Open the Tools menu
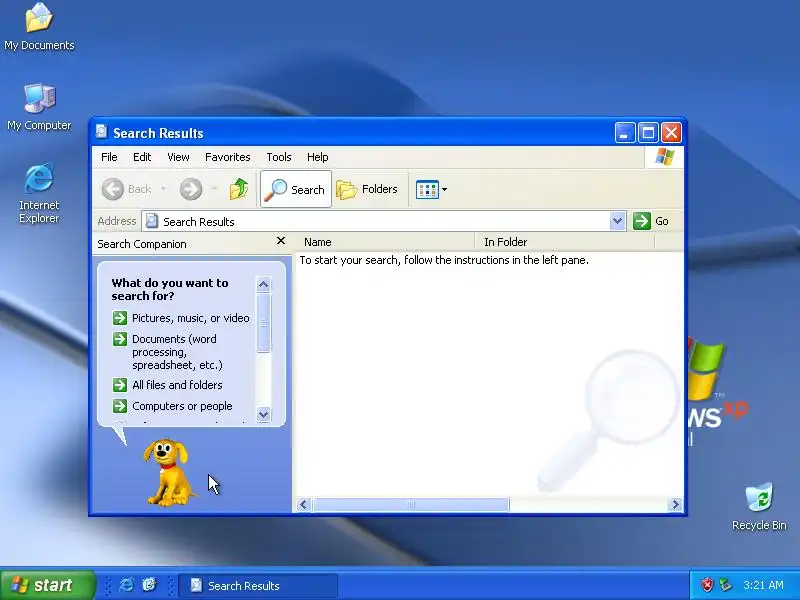This screenshot has height=600, width=800. pos(279,157)
